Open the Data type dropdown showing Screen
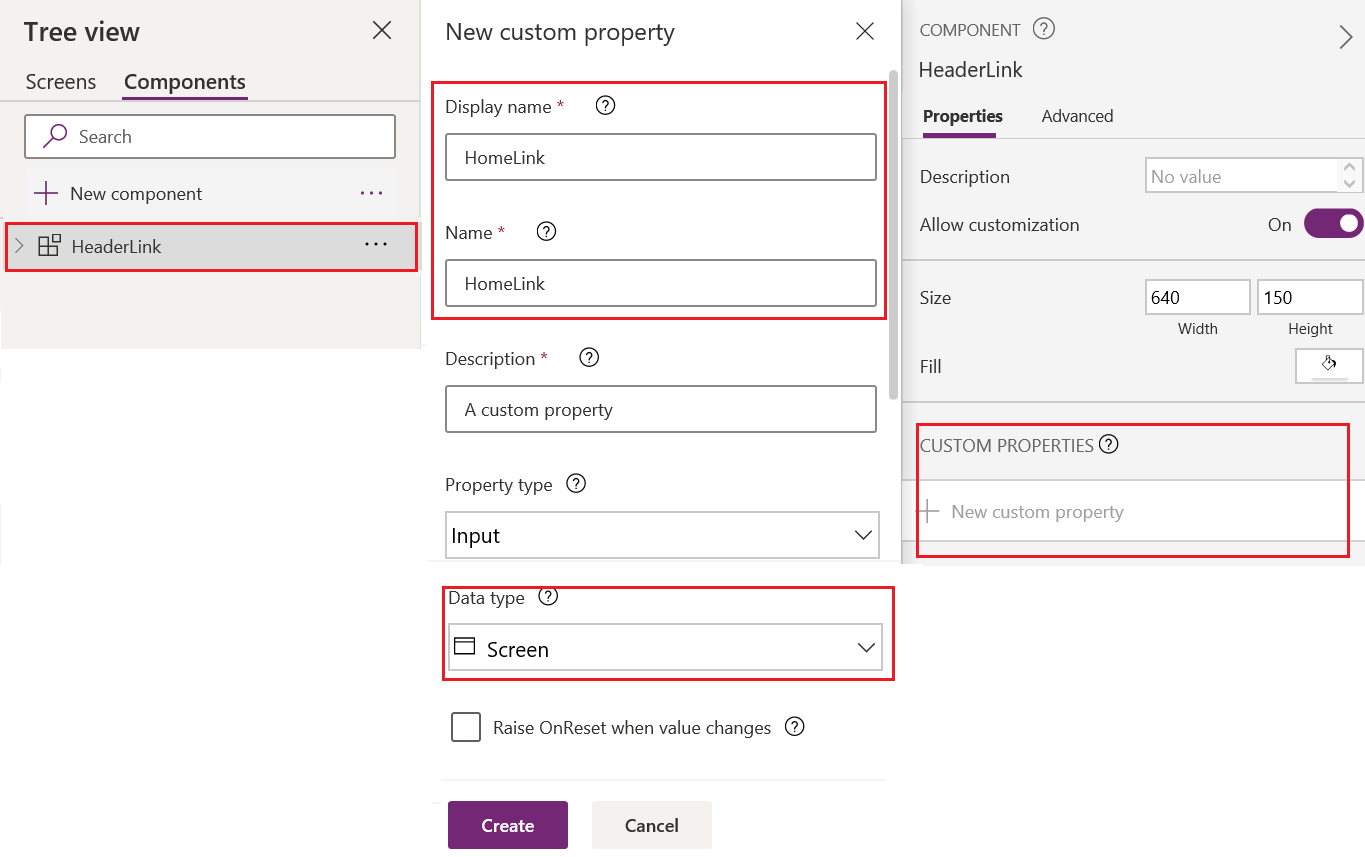 [x=666, y=648]
